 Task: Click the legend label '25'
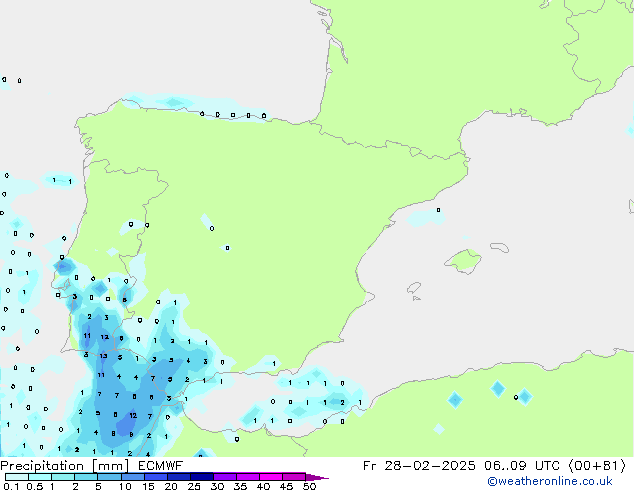pyautogui.click(x=194, y=486)
